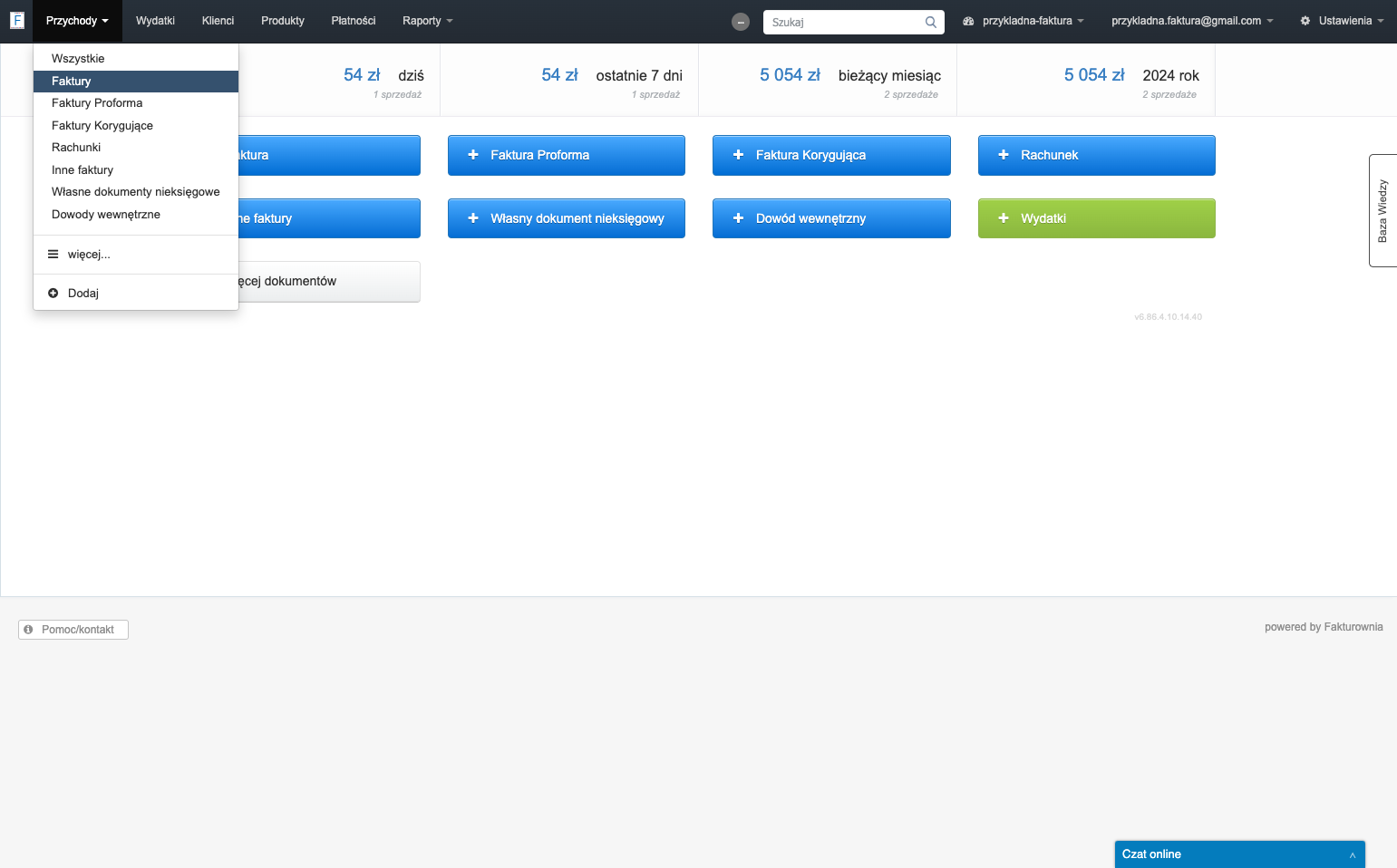The width and height of the screenshot is (1397, 868).
Task: Click the 54 zł dziś amount
Action: pos(362,75)
